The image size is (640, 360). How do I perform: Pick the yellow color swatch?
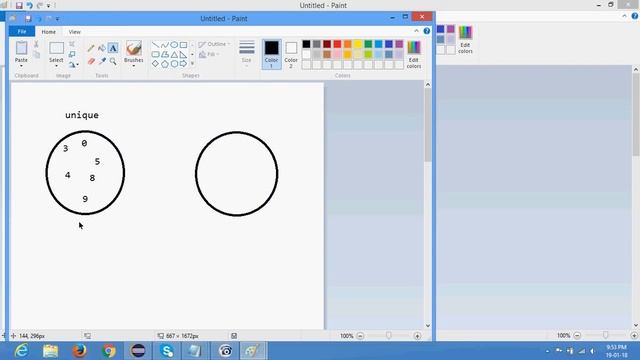click(358, 44)
